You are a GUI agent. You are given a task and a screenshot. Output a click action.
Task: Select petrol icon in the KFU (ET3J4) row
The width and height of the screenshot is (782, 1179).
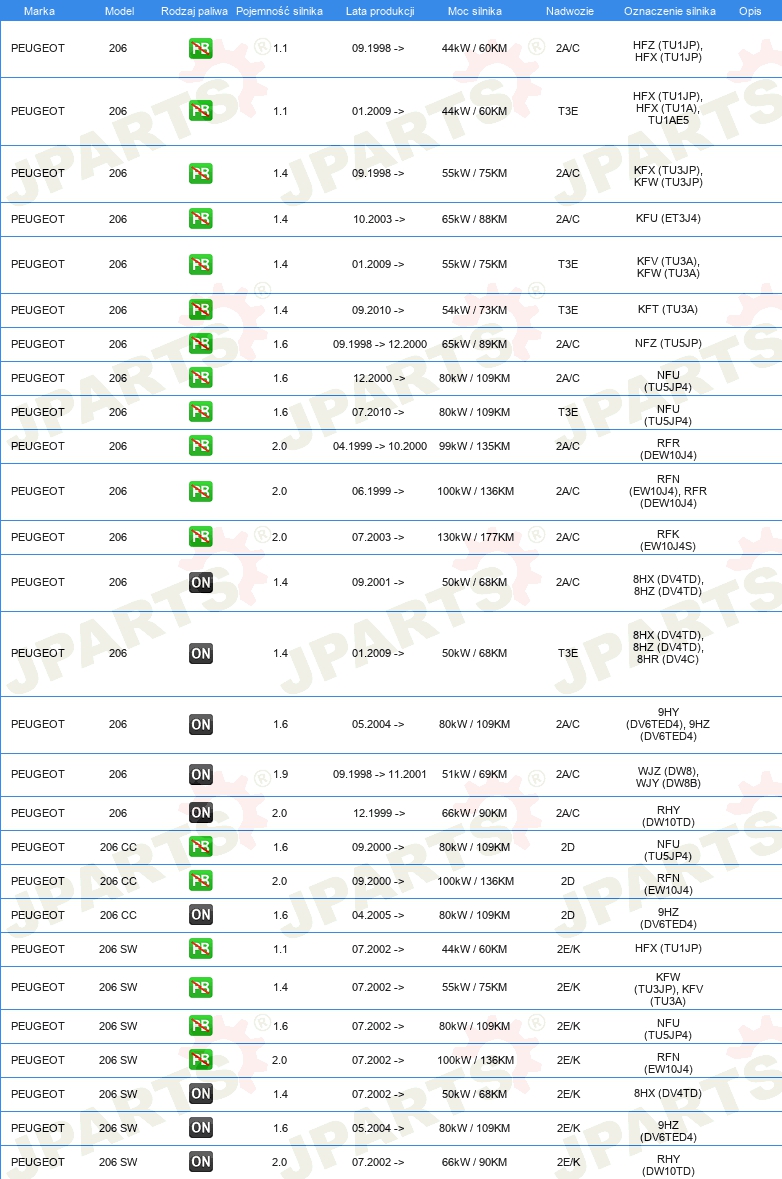[x=200, y=219]
